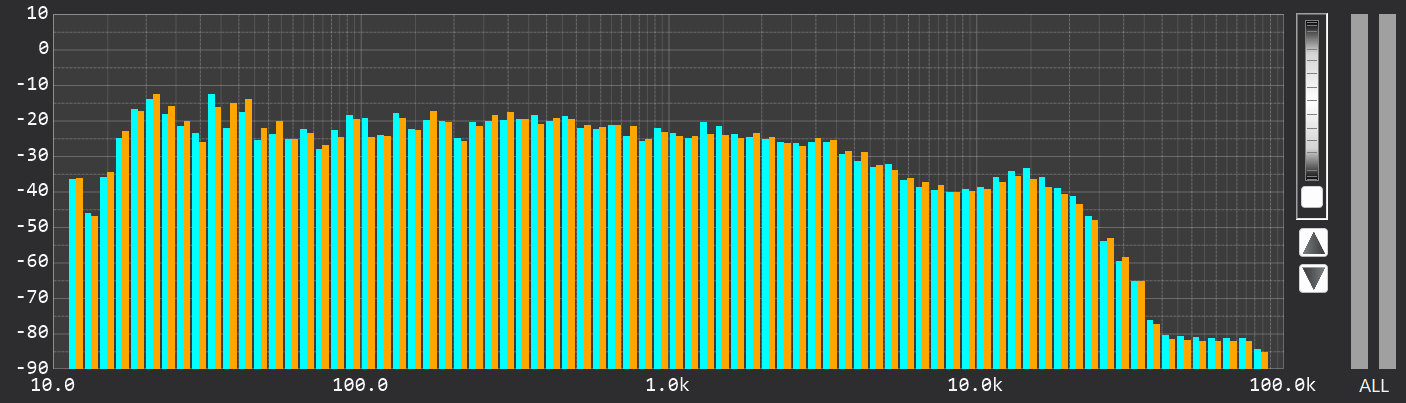Click the -20 dB level label
This screenshot has height=403, width=1406.
tap(31, 120)
